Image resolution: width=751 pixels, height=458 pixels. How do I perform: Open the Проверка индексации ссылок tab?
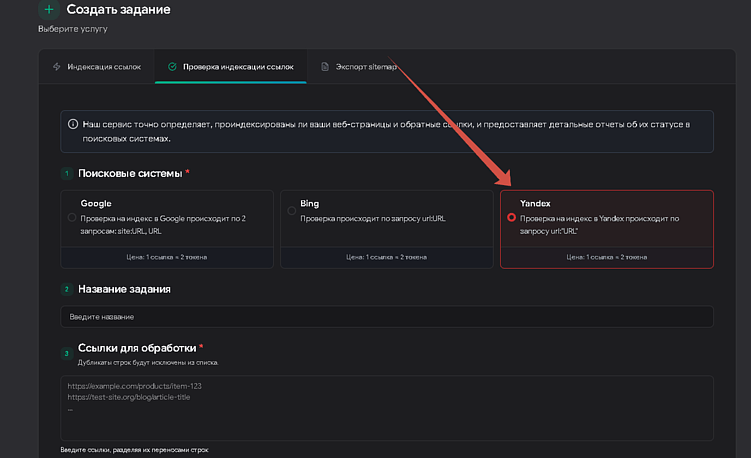click(230, 67)
